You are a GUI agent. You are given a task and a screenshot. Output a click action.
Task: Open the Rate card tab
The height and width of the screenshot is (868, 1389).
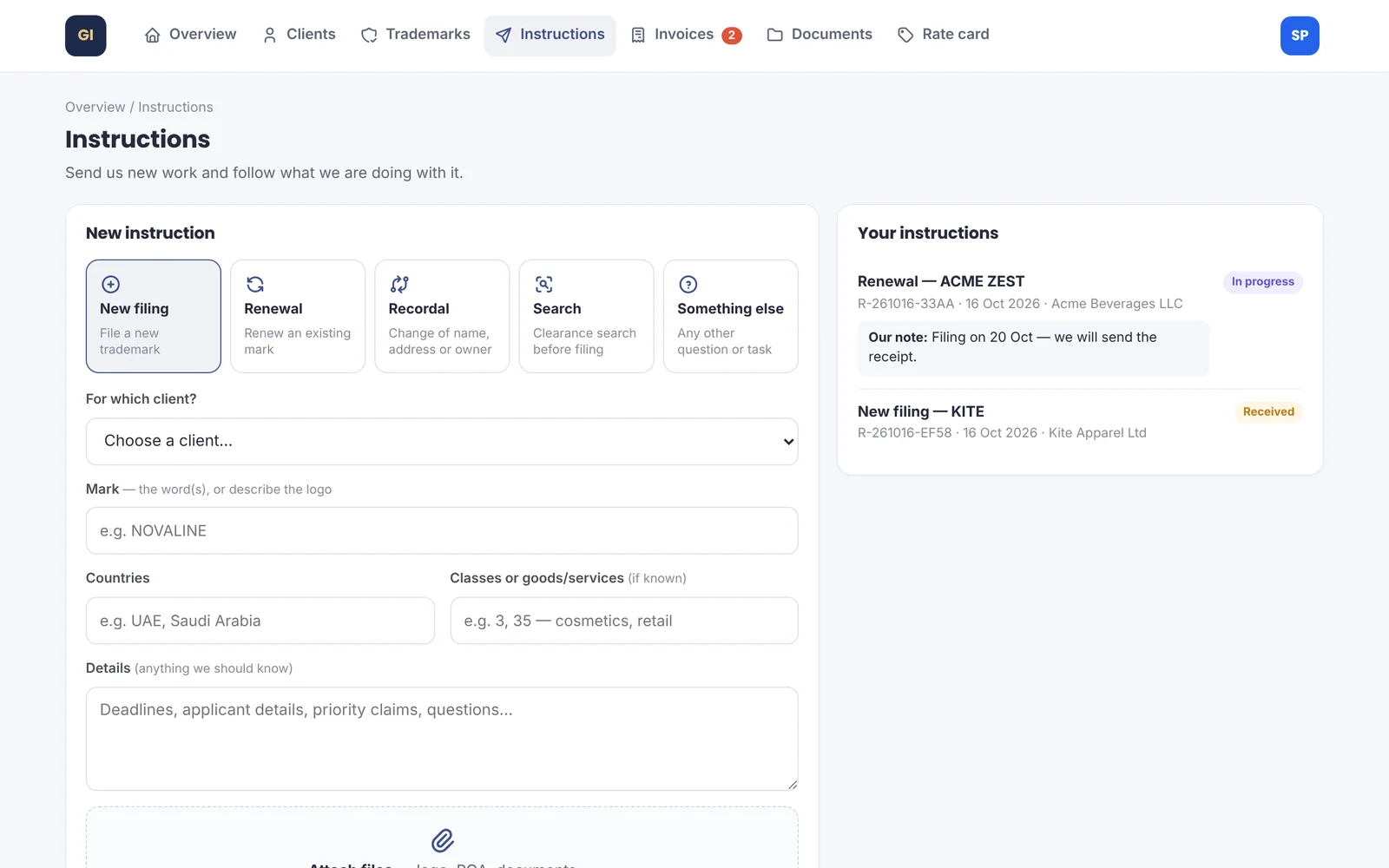(x=944, y=36)
